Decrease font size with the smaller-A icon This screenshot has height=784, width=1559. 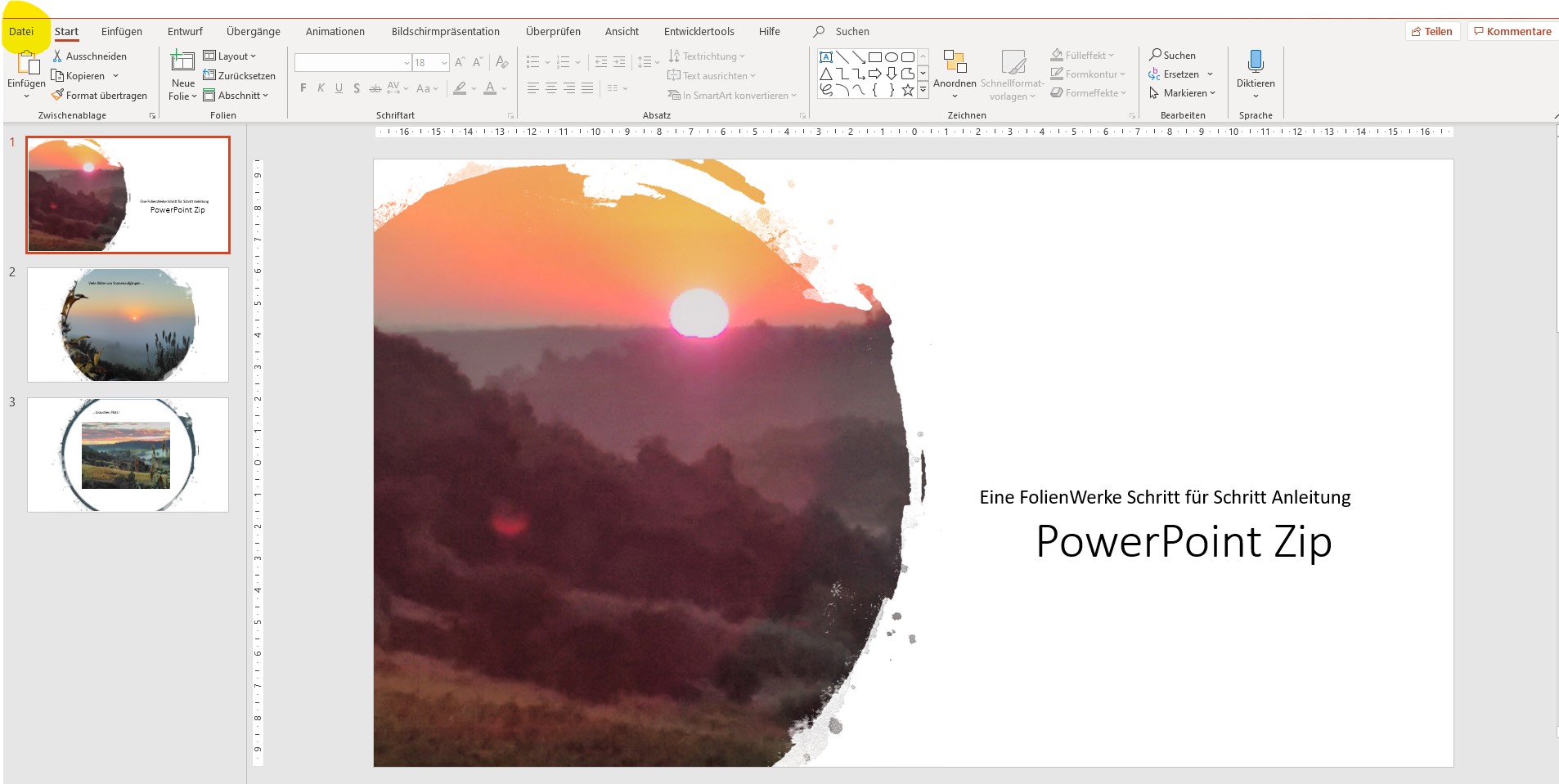pyautogui.click(x=478, y=62)
